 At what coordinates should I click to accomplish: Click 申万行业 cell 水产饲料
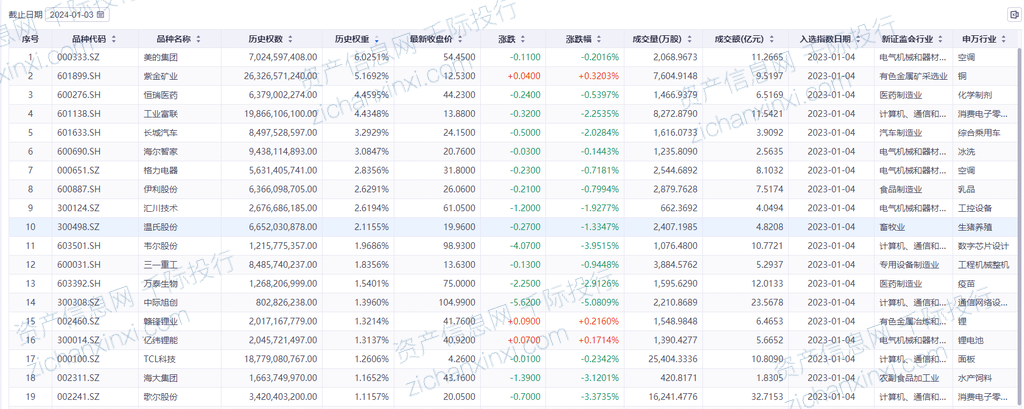(975, 378)
